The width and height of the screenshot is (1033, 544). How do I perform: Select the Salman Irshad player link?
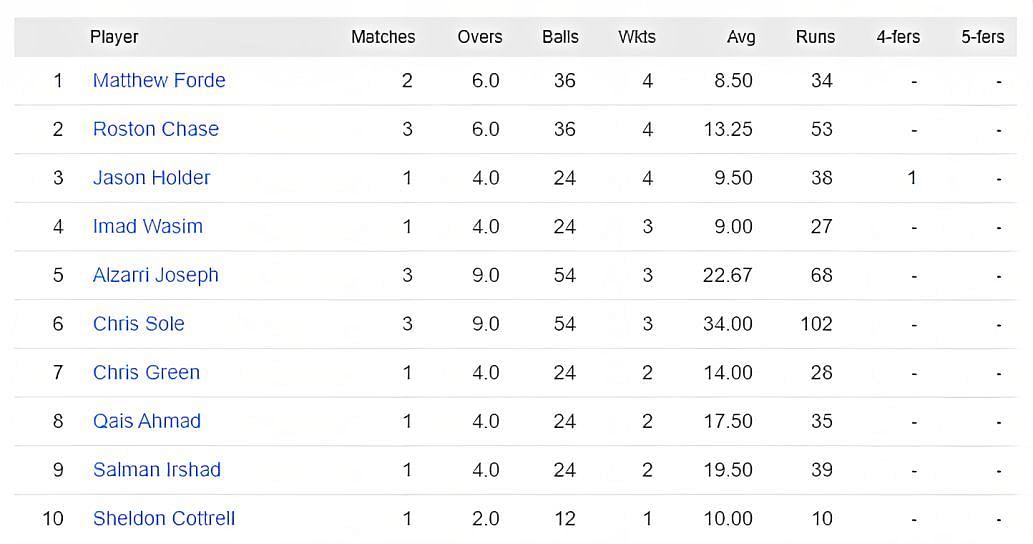click(156, 470)
